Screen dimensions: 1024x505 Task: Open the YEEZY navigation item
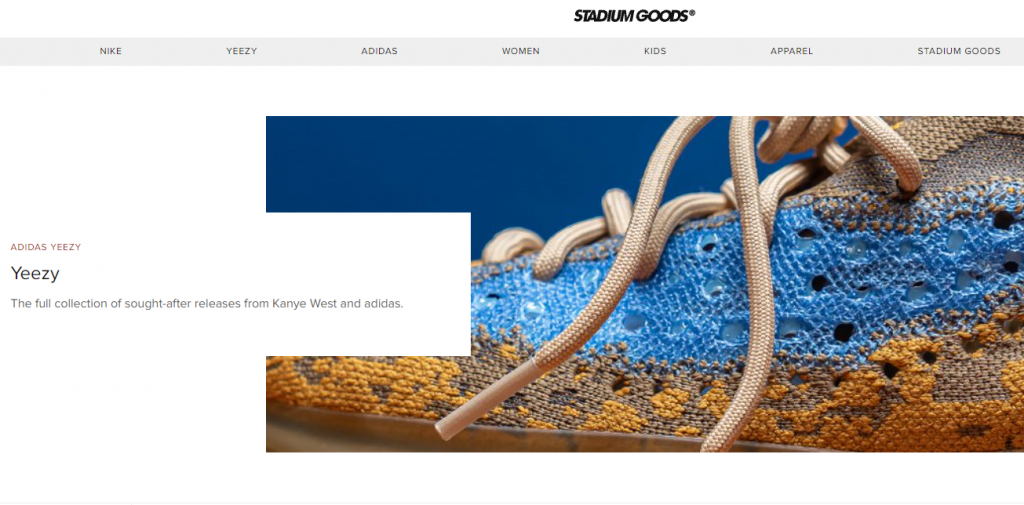pyautogui.click(x=242, y=51)
